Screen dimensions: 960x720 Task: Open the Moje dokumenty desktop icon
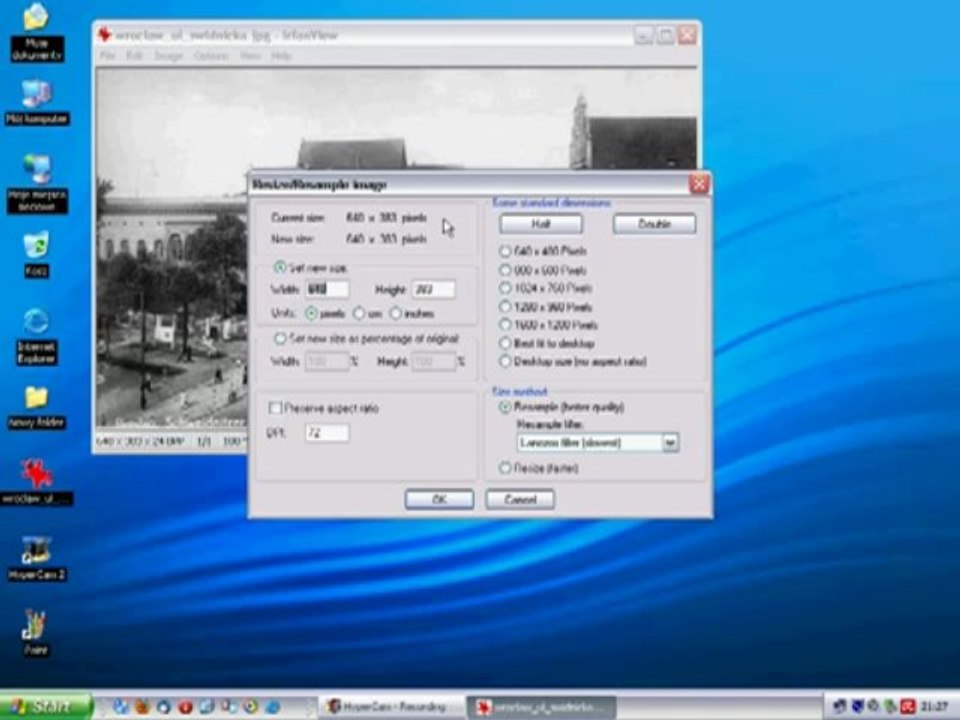36,19
